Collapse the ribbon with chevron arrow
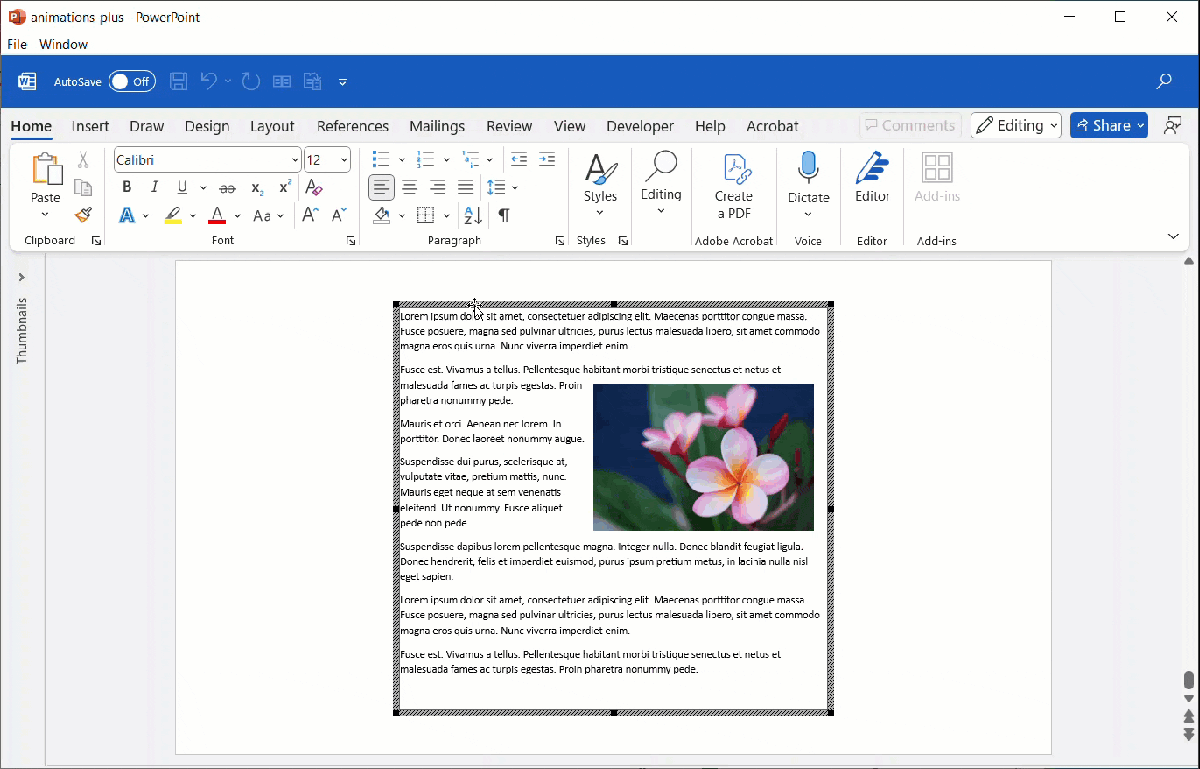Screen dimensions: 1200x769 click(x=1173, y=236)
